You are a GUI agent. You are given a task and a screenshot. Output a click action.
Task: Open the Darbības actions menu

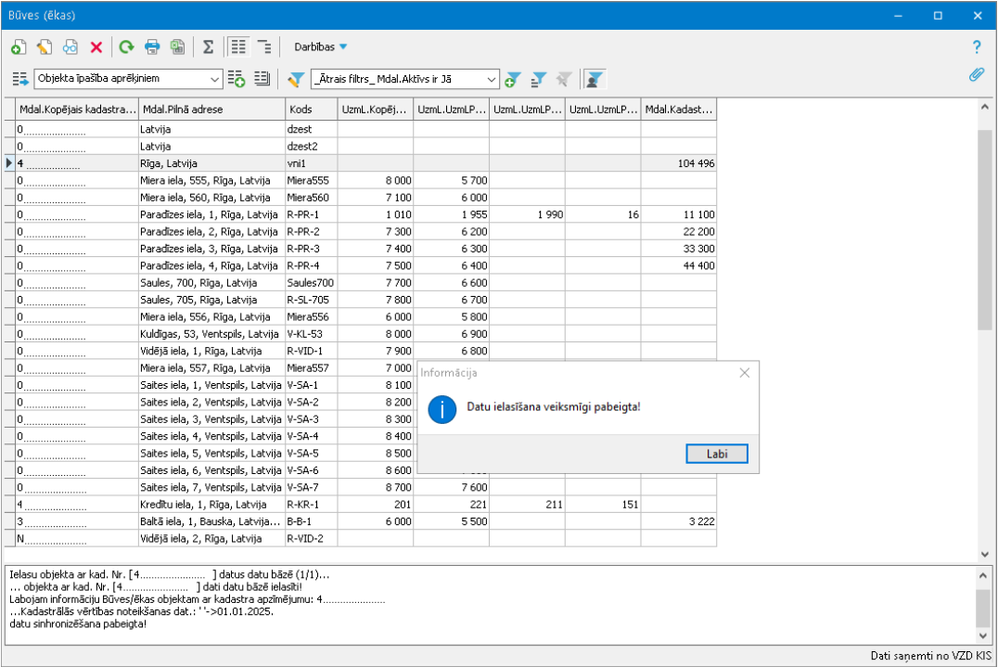[x=320, y=47]
